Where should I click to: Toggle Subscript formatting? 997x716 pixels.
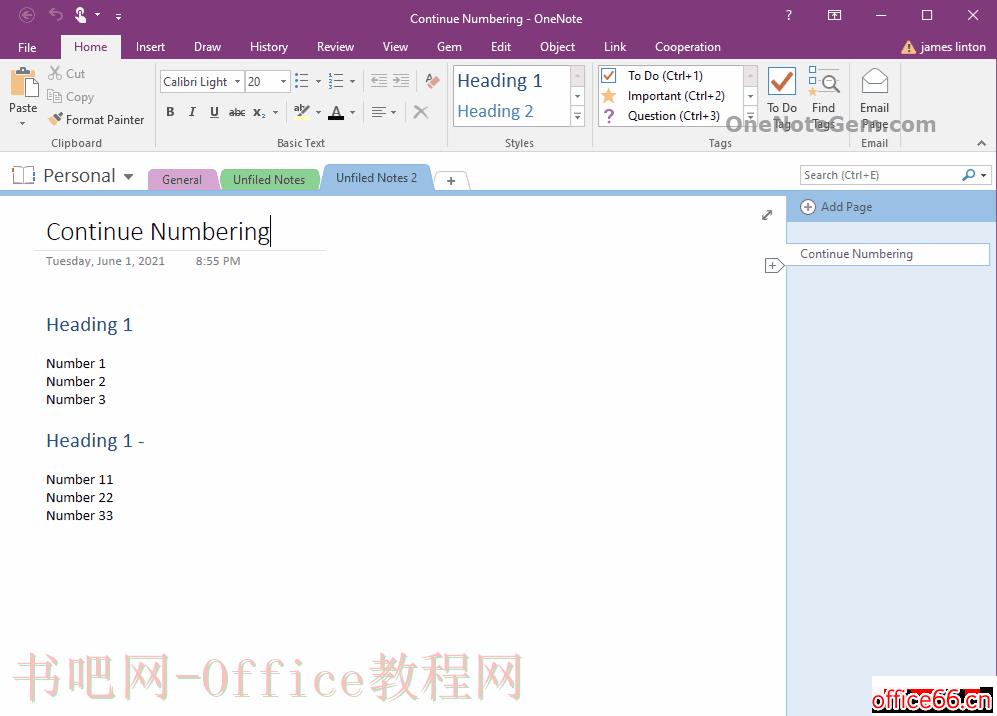(x=259, y=113)
